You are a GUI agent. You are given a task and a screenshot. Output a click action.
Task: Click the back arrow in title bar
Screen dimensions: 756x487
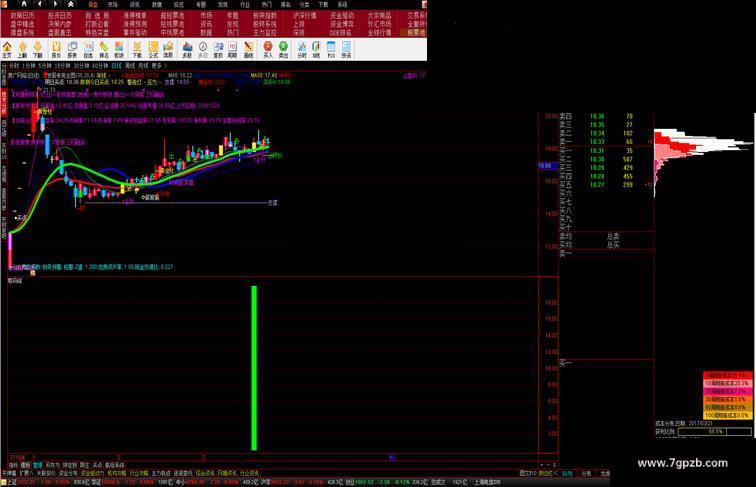click(x=40, y=4)
